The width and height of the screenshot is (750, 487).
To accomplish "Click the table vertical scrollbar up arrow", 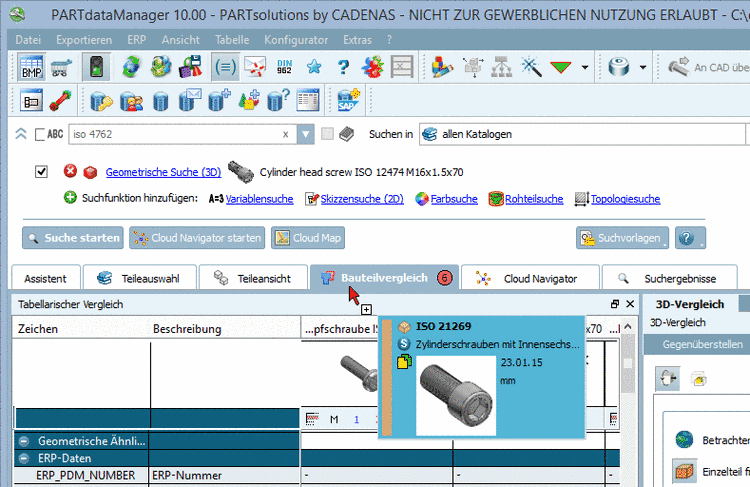I will (628, 327).
